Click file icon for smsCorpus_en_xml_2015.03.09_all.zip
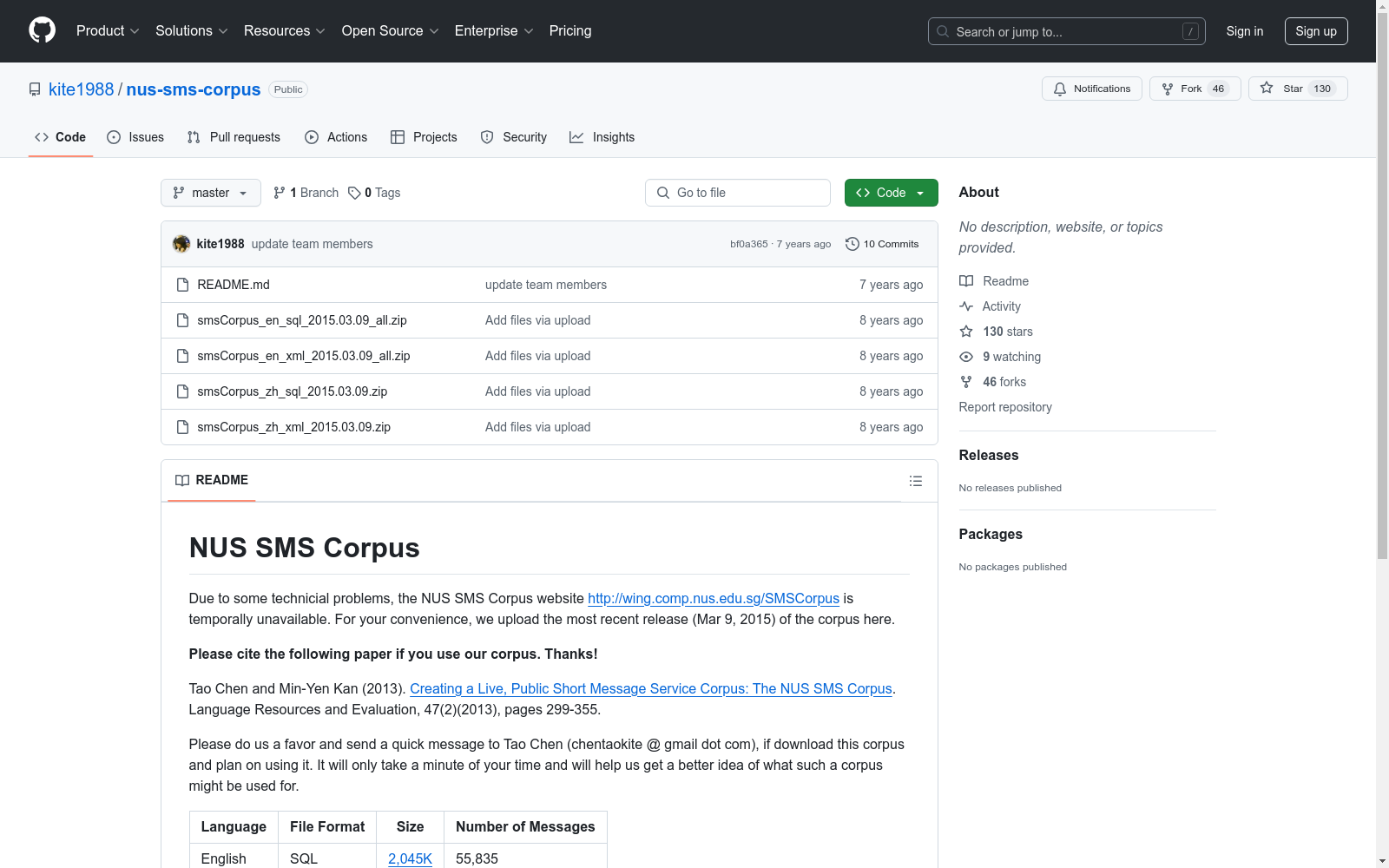Screen dimensions: 1389x868 pyautogui.click(x=182, y=356)
